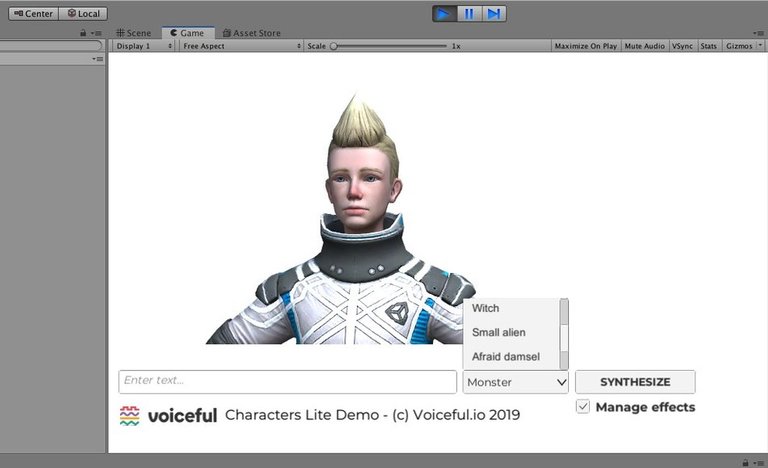Toggle Mute Audio

(645, 46)
